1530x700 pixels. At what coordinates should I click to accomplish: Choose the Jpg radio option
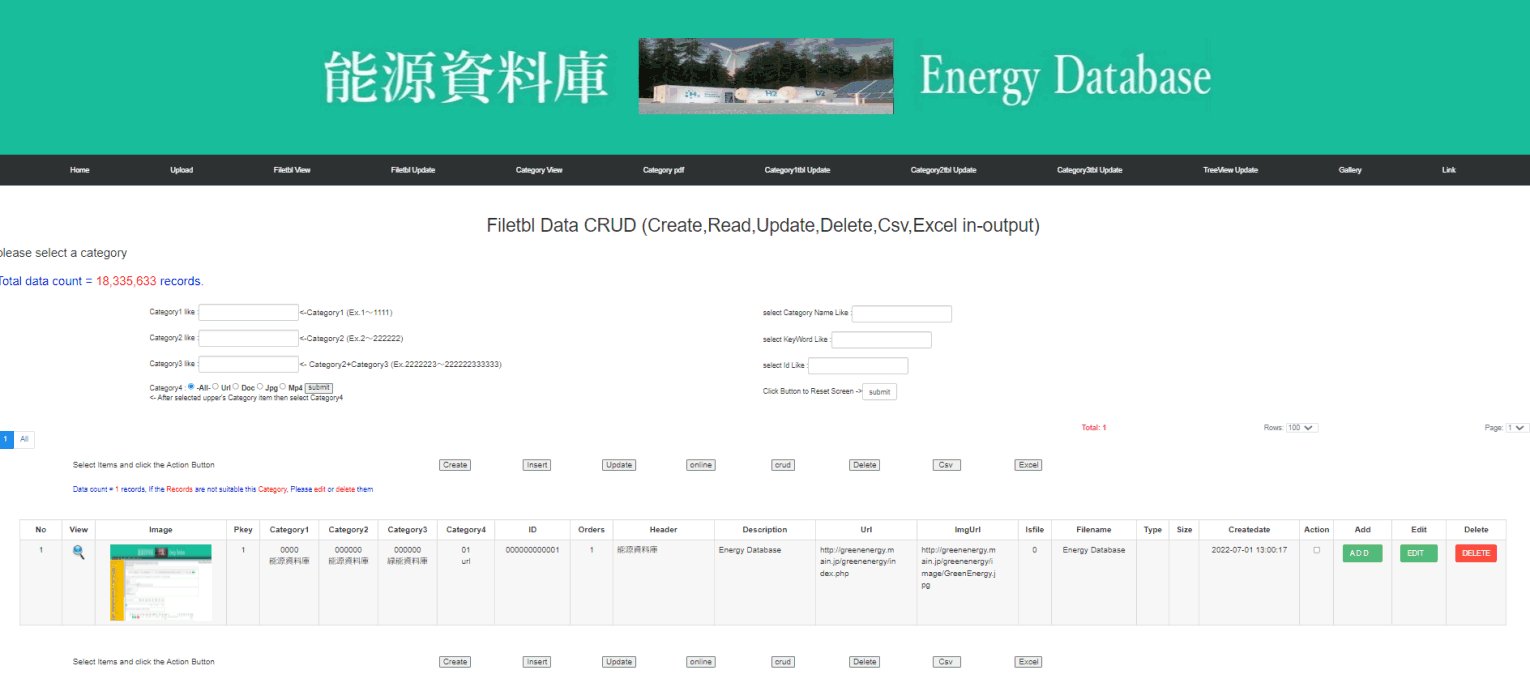(x=260, y=387)
